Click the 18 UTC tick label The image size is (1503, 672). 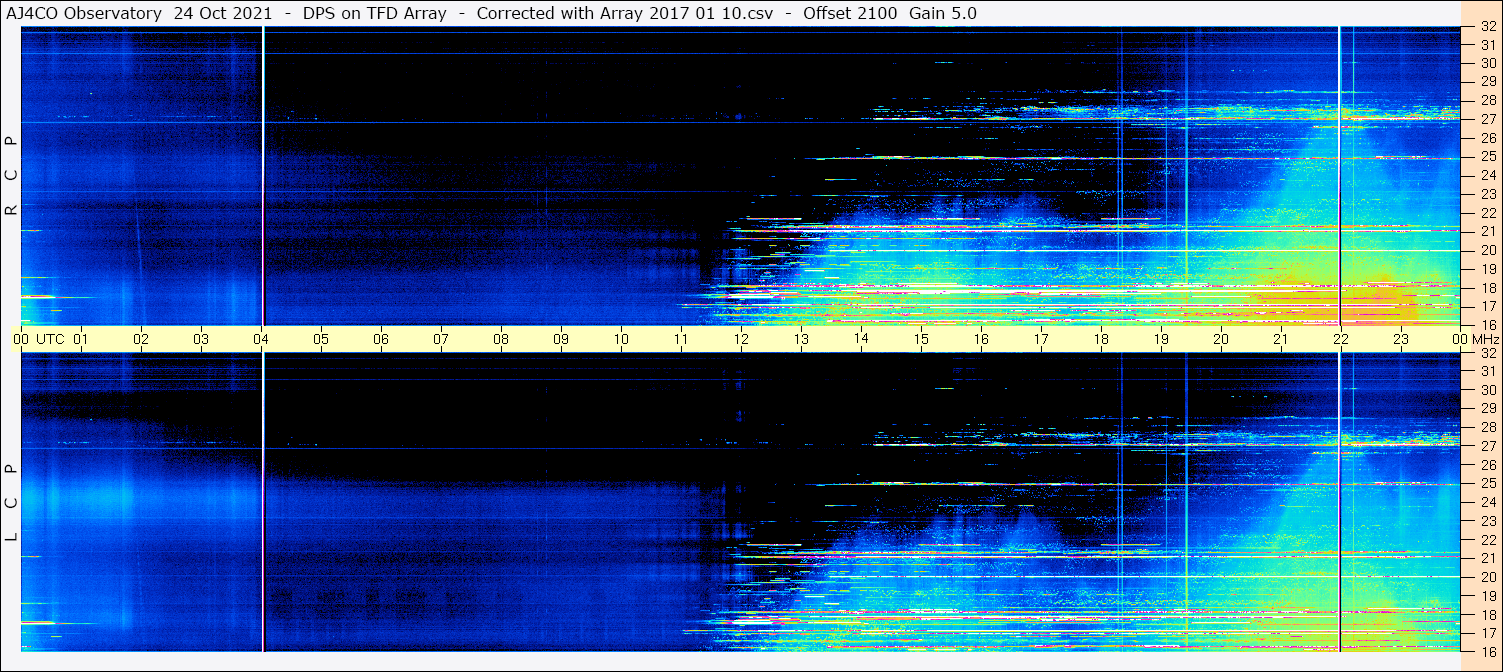click(1100, 339)
